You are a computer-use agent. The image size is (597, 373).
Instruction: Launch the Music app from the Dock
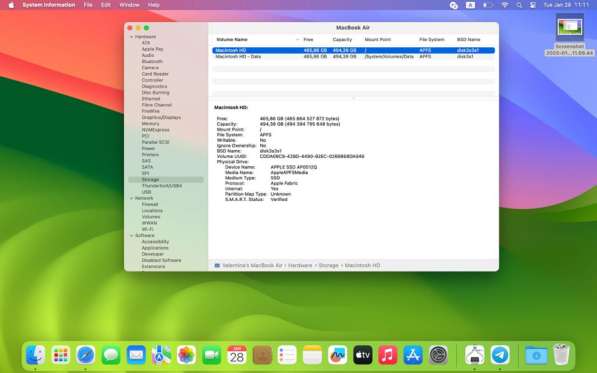(388, 355)
